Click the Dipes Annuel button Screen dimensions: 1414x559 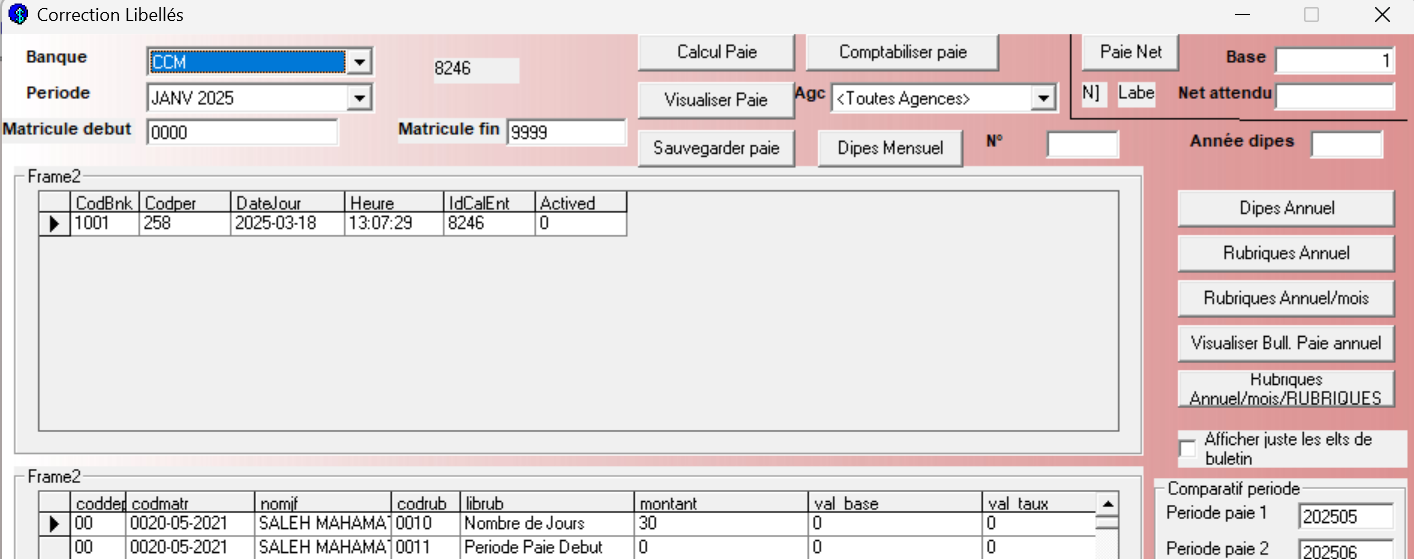1285,208
